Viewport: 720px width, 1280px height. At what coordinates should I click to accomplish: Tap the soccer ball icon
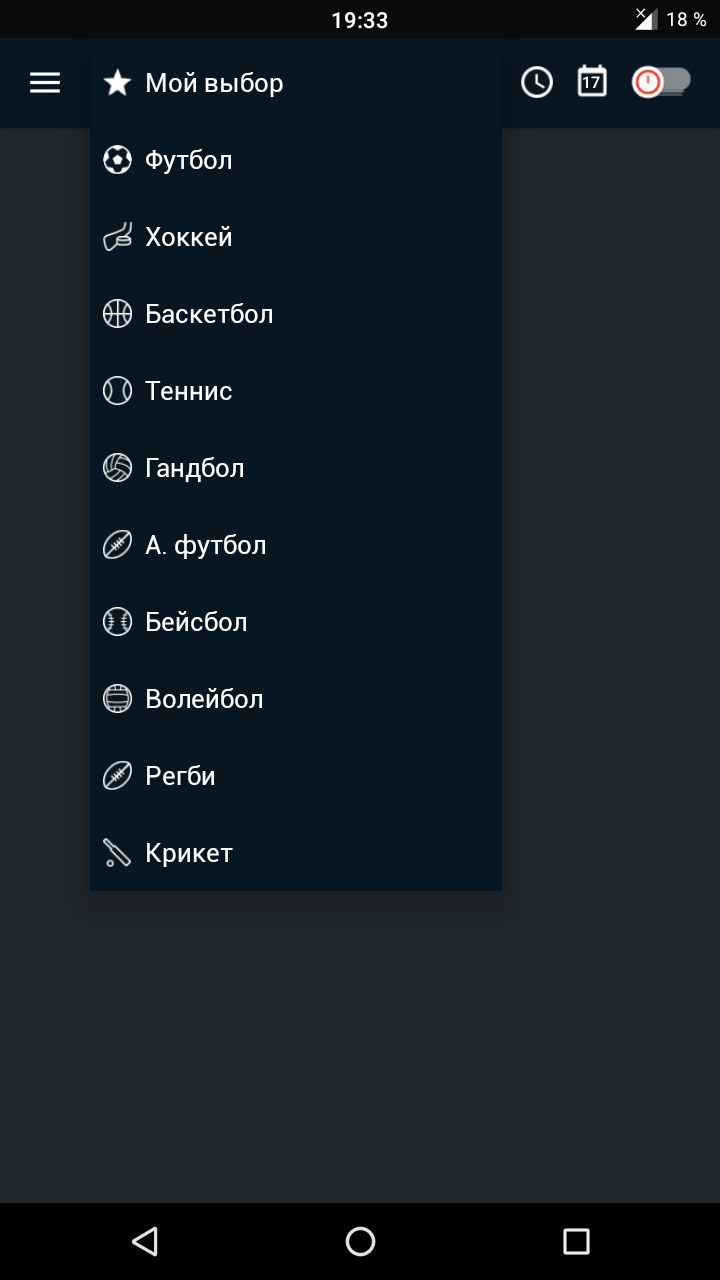117,160
